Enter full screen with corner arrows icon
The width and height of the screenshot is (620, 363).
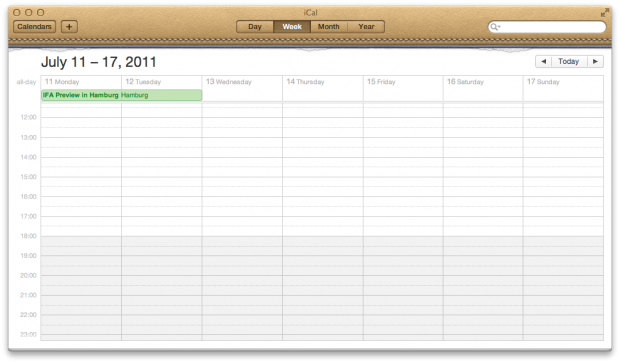[605, 13]
